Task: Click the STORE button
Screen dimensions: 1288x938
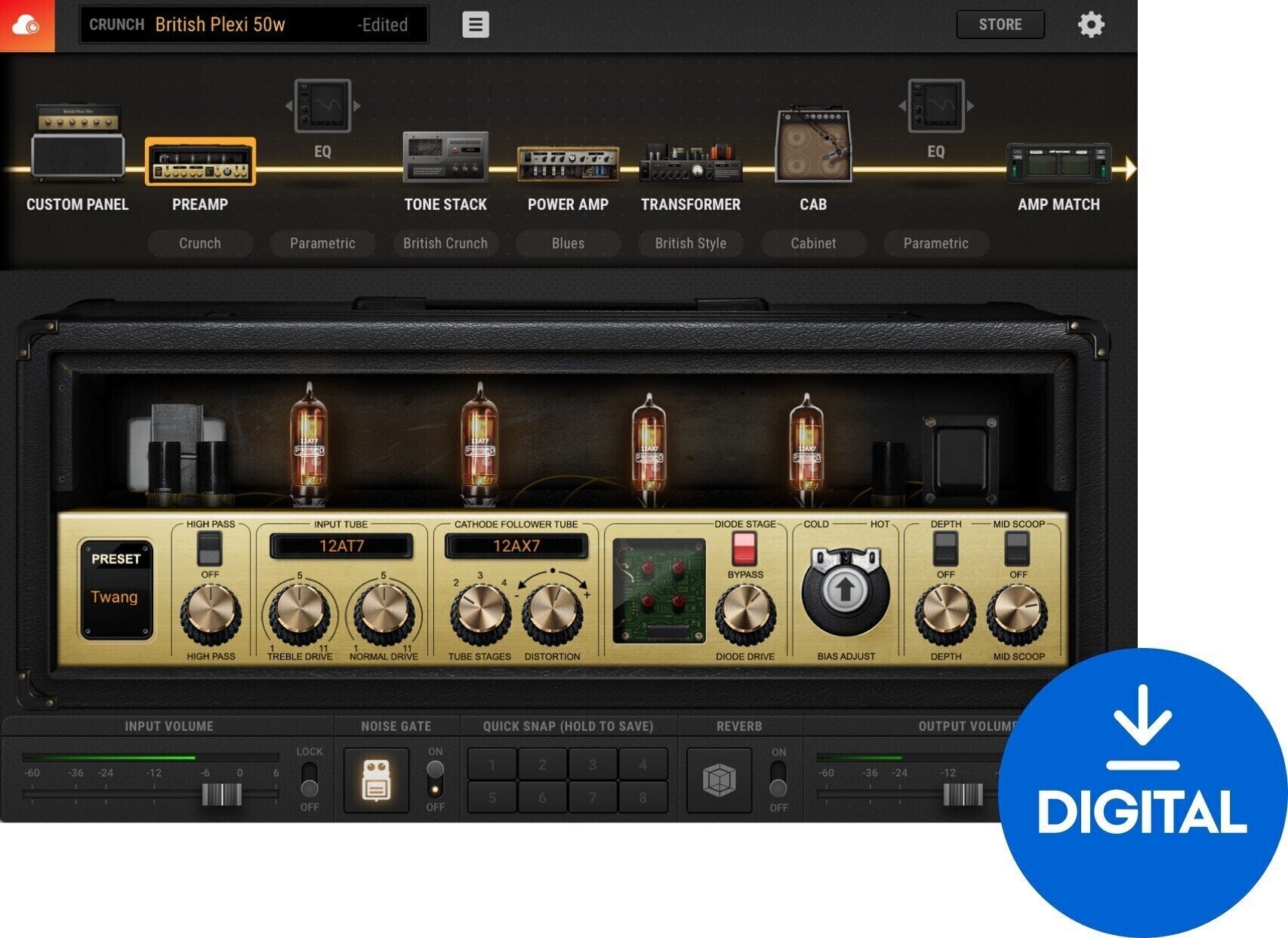Action: (1000, 24)
